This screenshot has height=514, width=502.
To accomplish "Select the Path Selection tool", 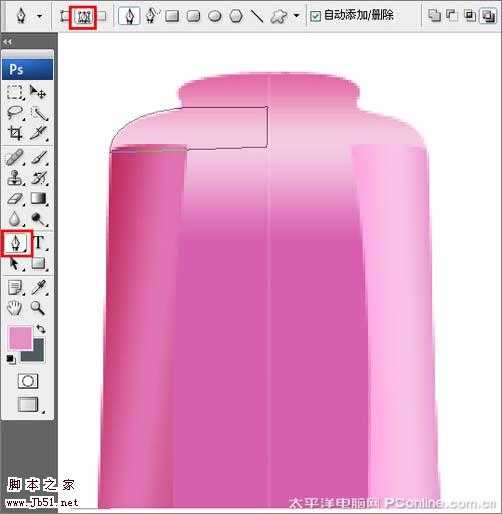I will (x=14, y=264).
